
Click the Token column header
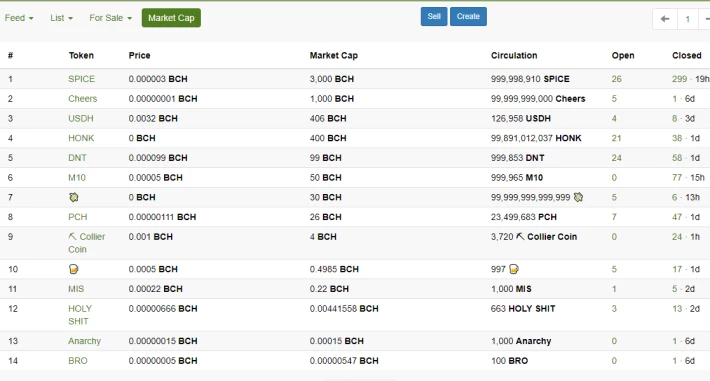[x=81, y=55]
